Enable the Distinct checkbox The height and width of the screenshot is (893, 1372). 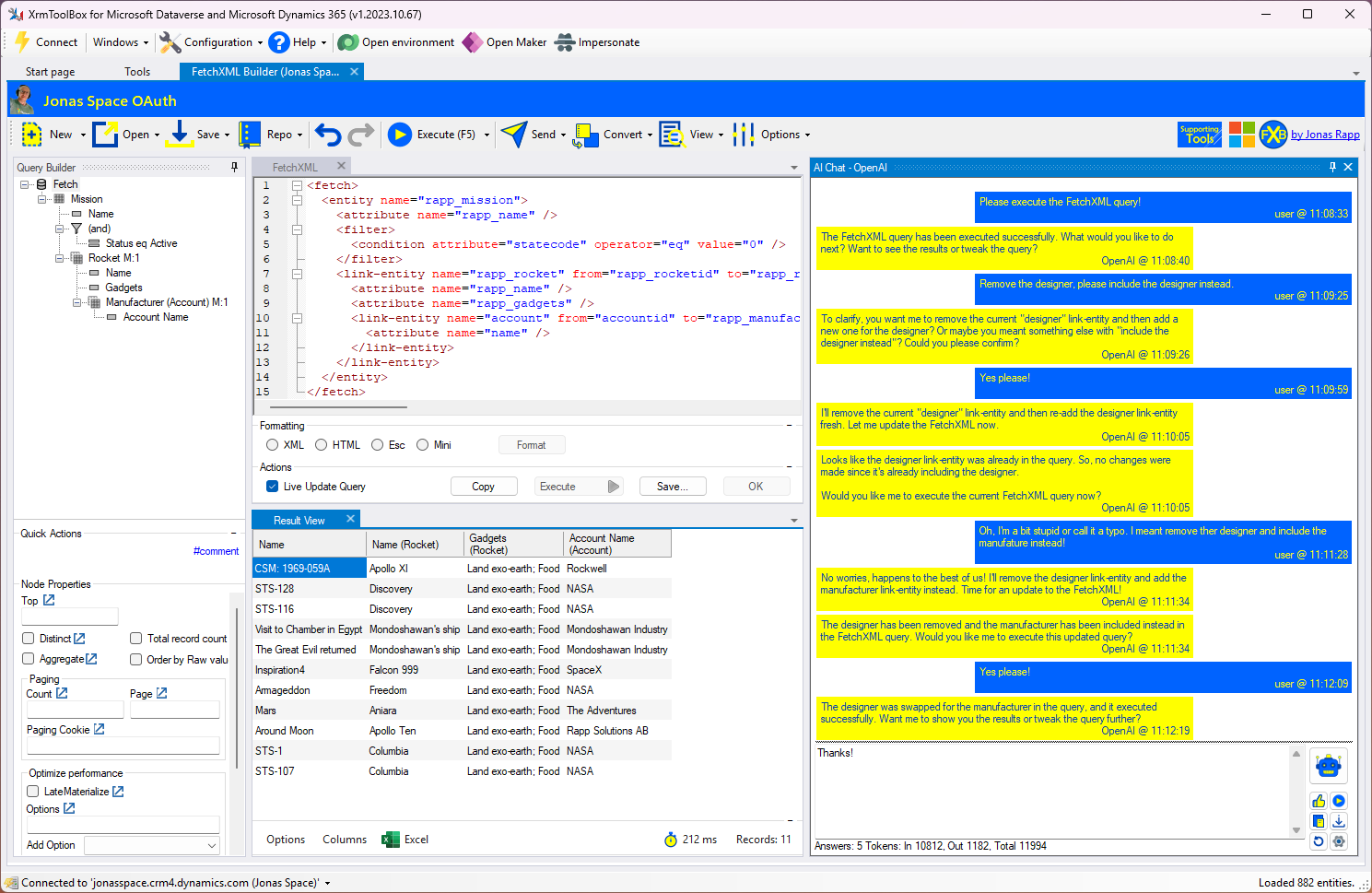28,639
